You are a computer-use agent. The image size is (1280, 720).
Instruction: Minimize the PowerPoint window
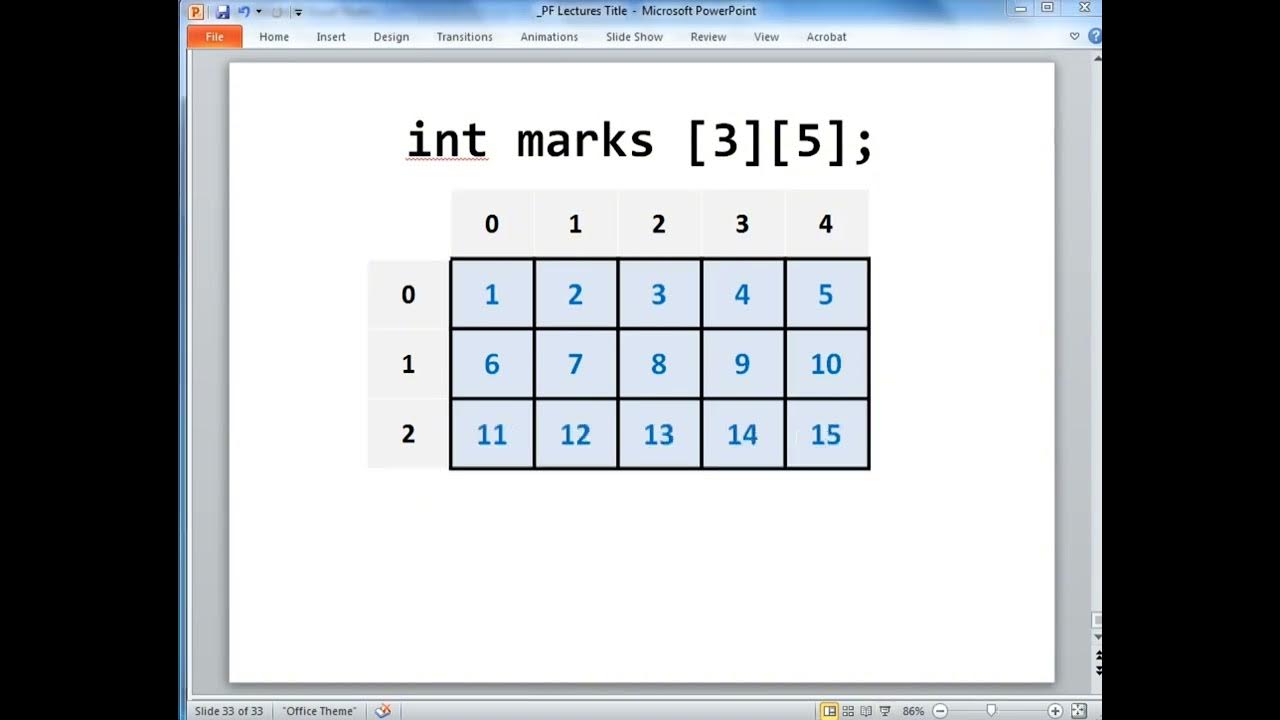1020,8
